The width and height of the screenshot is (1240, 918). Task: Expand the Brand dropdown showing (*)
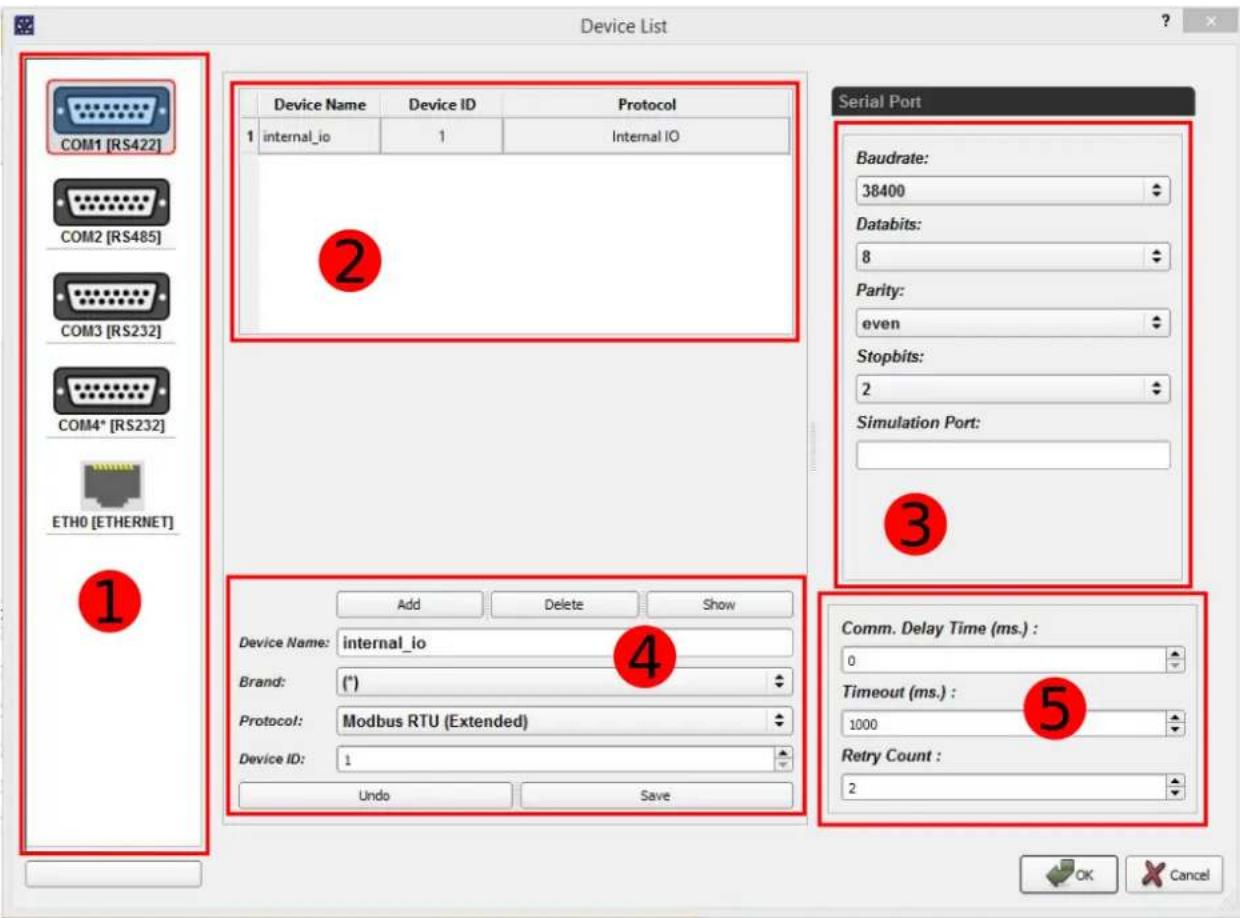click(564, 682)
